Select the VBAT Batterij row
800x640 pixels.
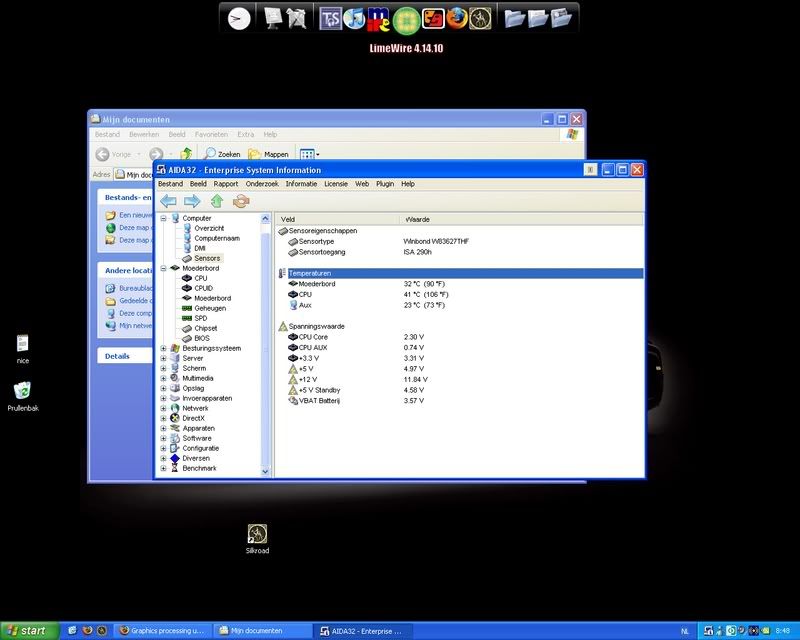[461, 401]
